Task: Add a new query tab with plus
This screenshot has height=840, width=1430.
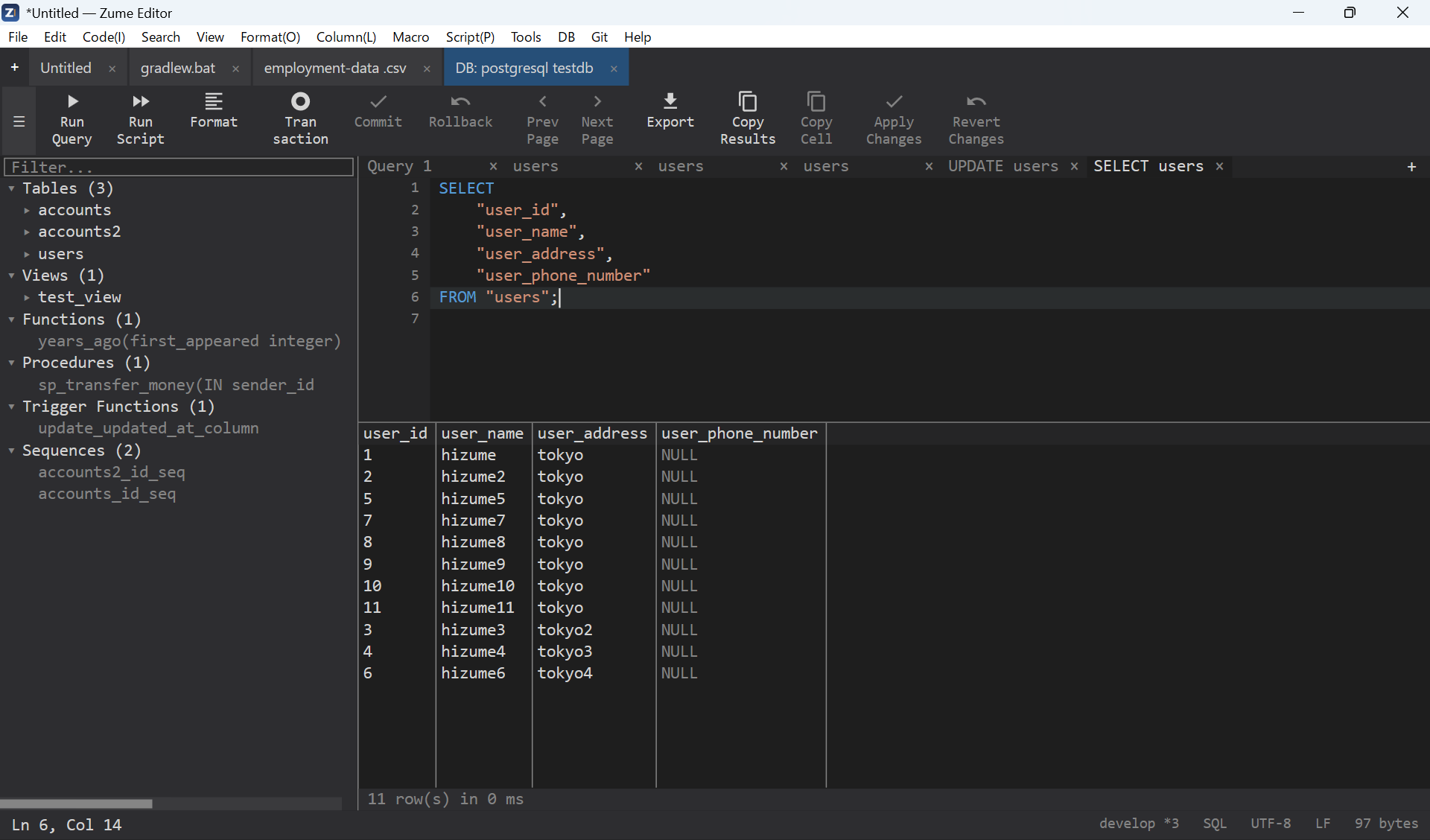Action: (1411, 167)
